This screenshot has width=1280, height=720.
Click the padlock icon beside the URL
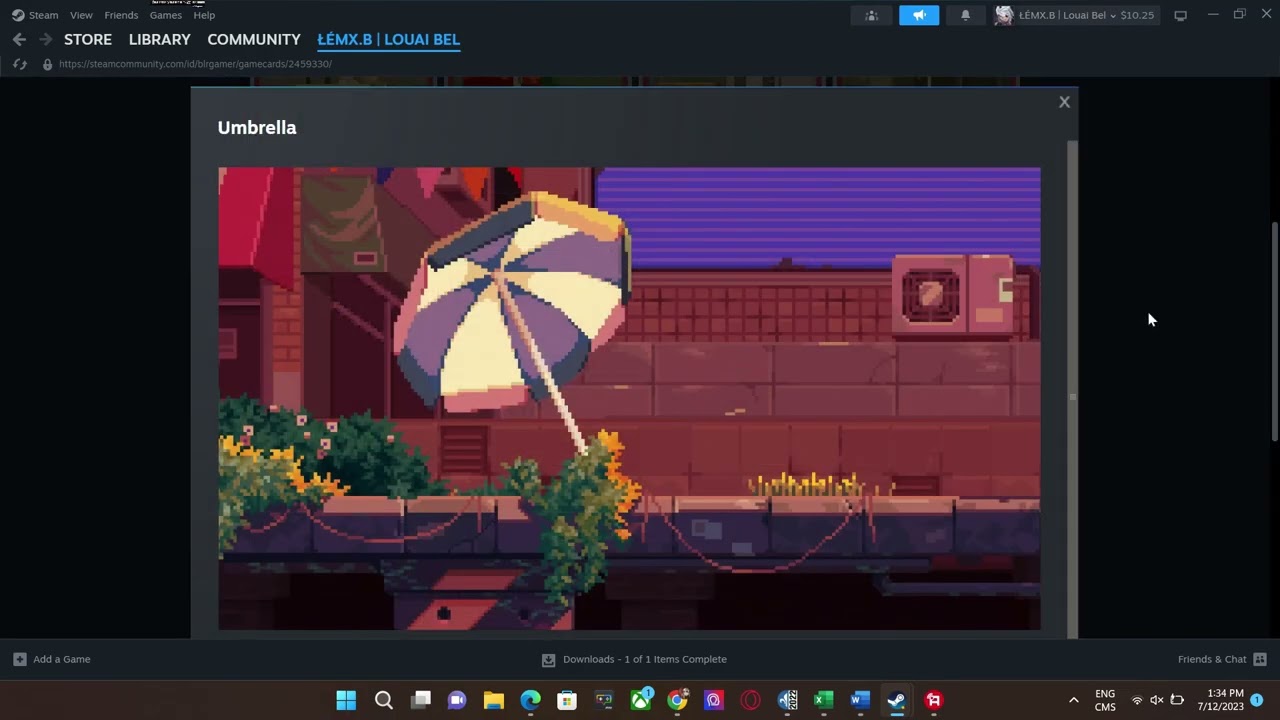(47, 64)
